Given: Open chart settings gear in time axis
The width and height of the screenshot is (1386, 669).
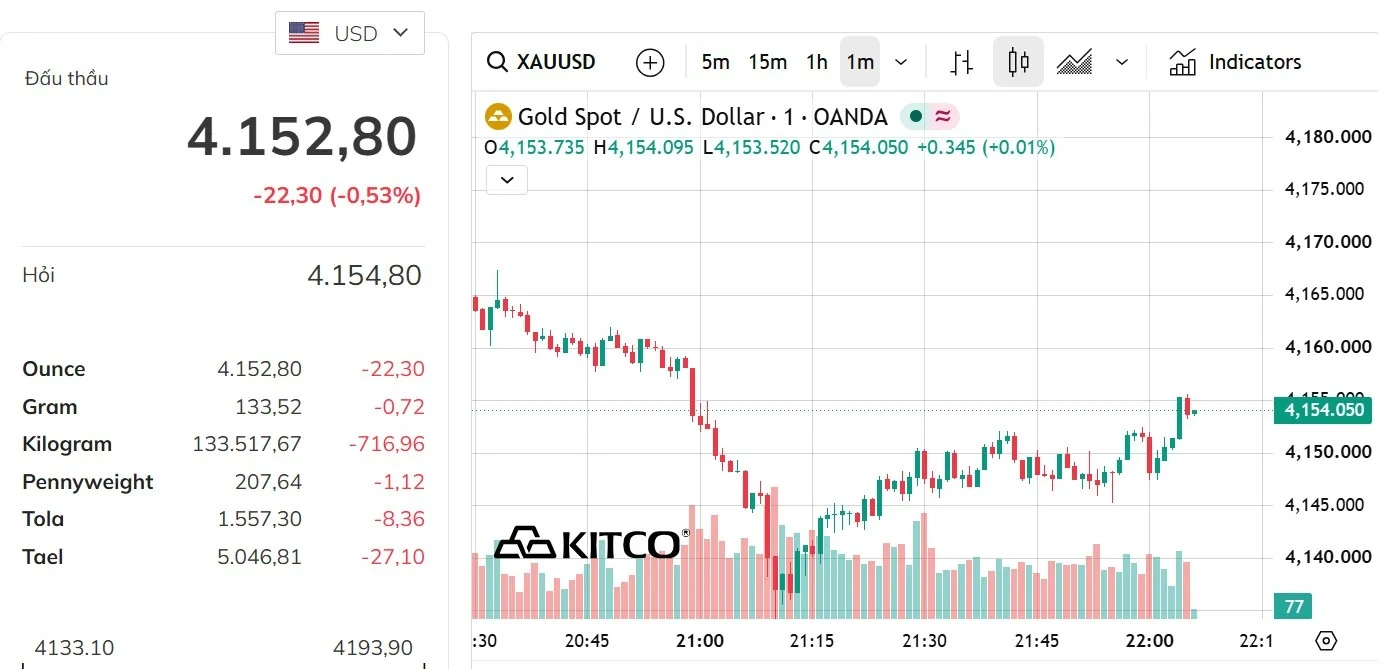Looking at the screenshot, I should click(1326, 641).
